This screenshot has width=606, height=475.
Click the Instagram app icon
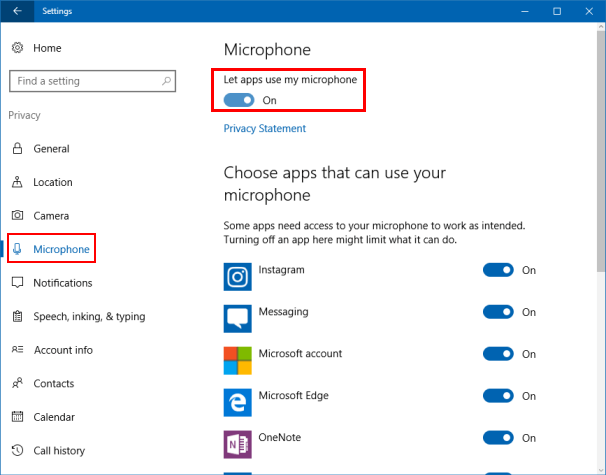[x=237, y=277]
